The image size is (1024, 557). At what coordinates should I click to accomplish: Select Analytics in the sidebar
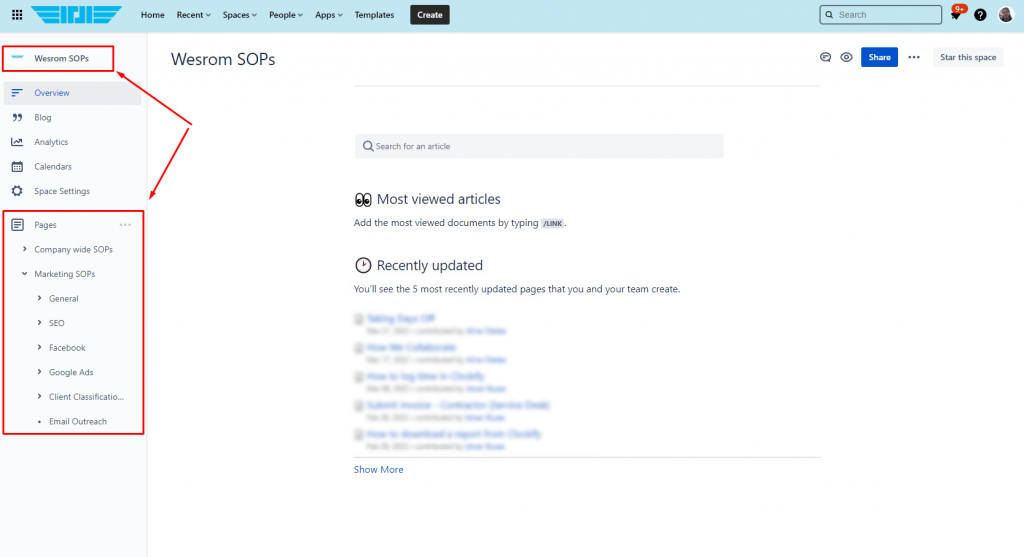(51, 142)
